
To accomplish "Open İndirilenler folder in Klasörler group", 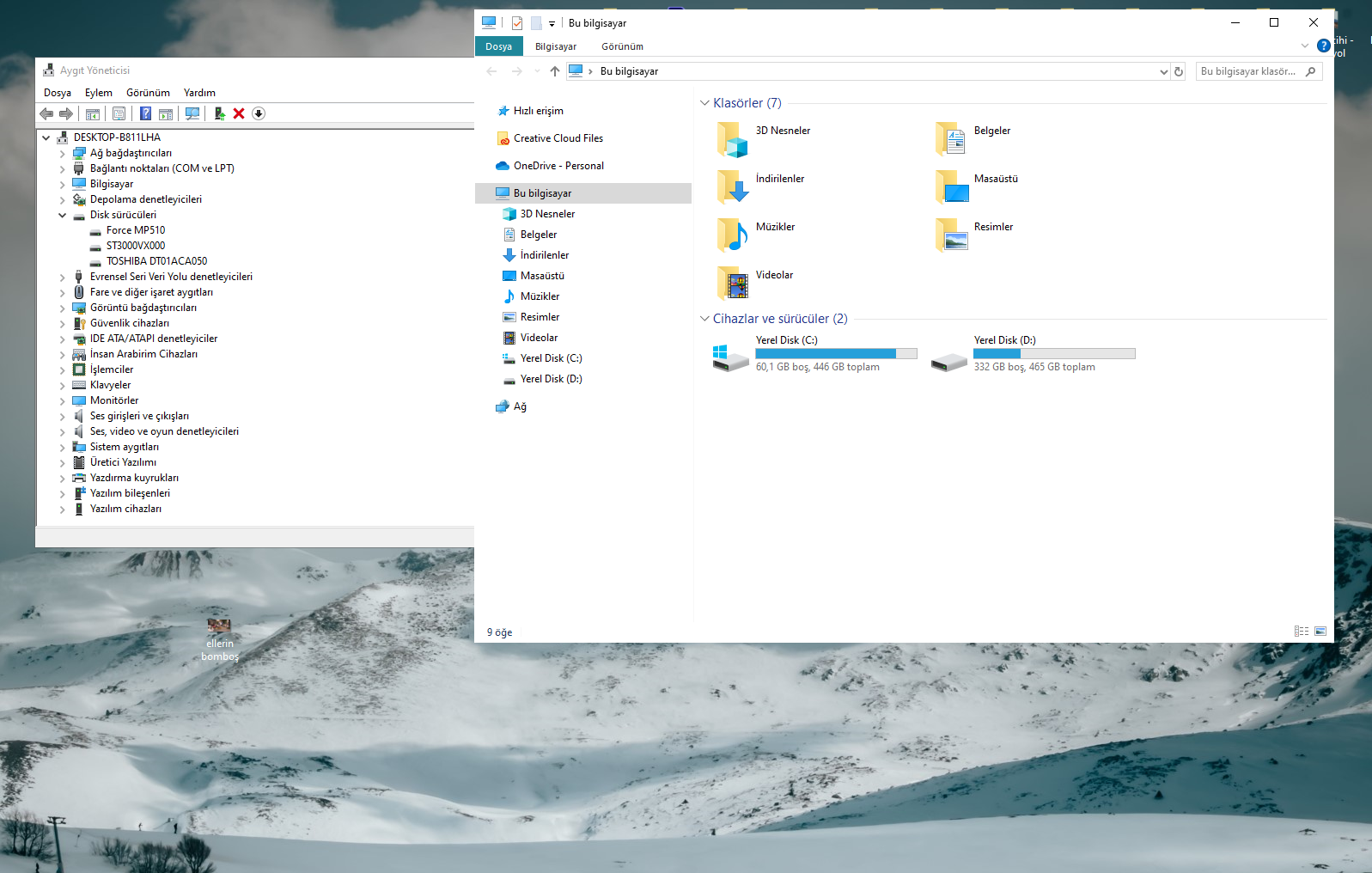I will pyautogui.click(x=761, y=187).
